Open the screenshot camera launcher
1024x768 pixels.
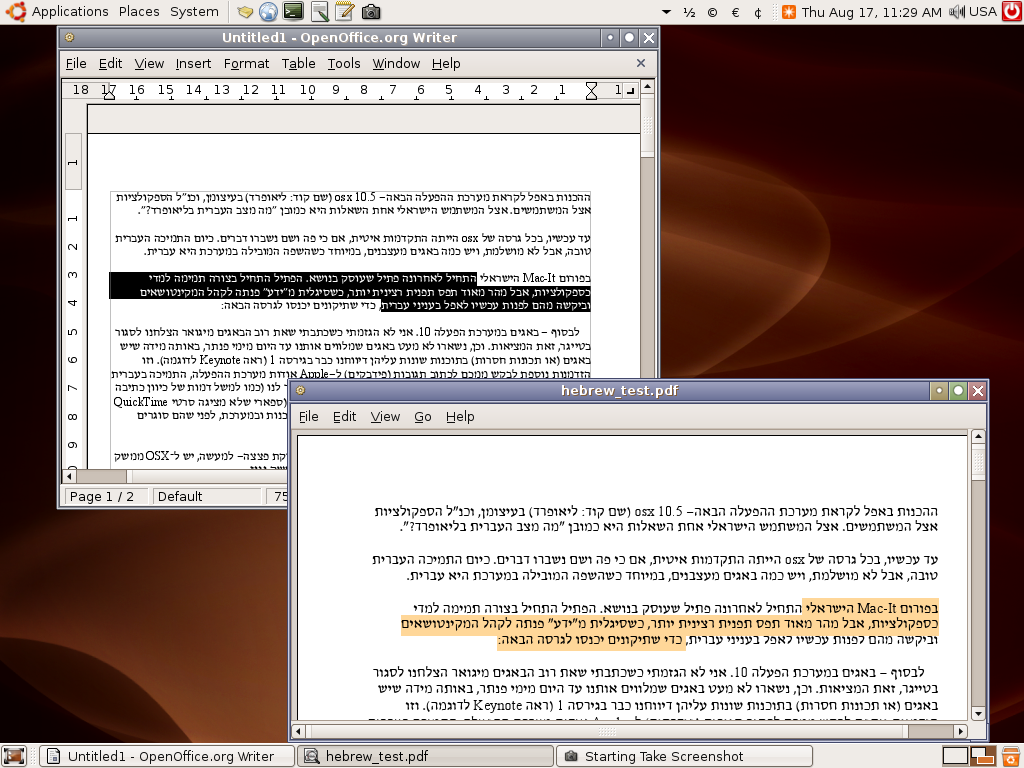point(370,12)
